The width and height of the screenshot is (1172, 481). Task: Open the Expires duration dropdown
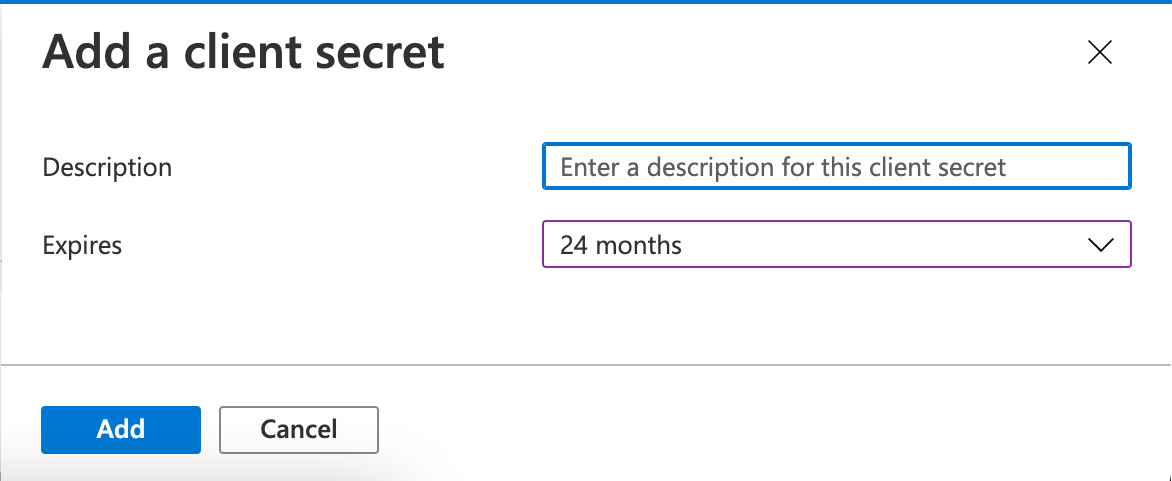[836, 245]
